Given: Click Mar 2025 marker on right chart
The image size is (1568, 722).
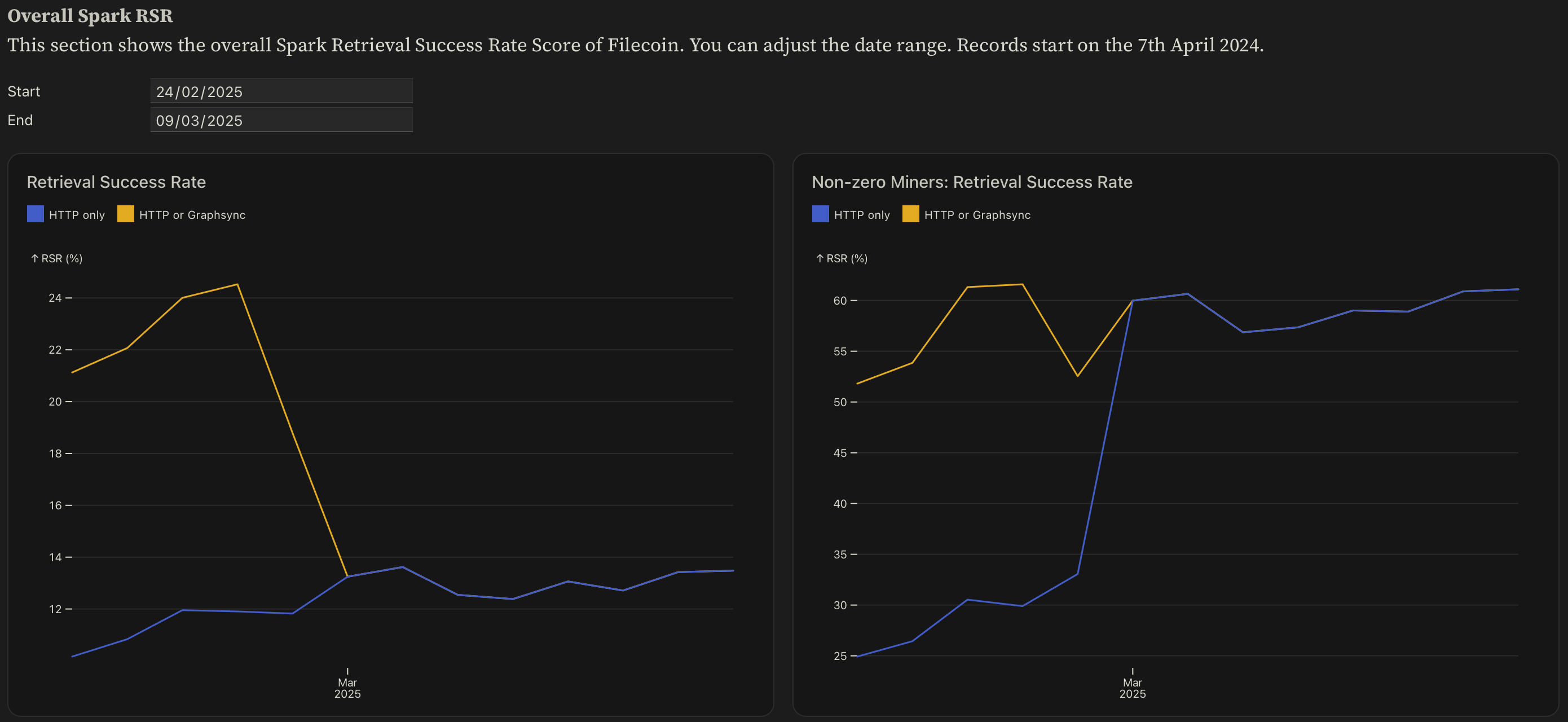Looking at the screenshot, I should [1132, 687].
